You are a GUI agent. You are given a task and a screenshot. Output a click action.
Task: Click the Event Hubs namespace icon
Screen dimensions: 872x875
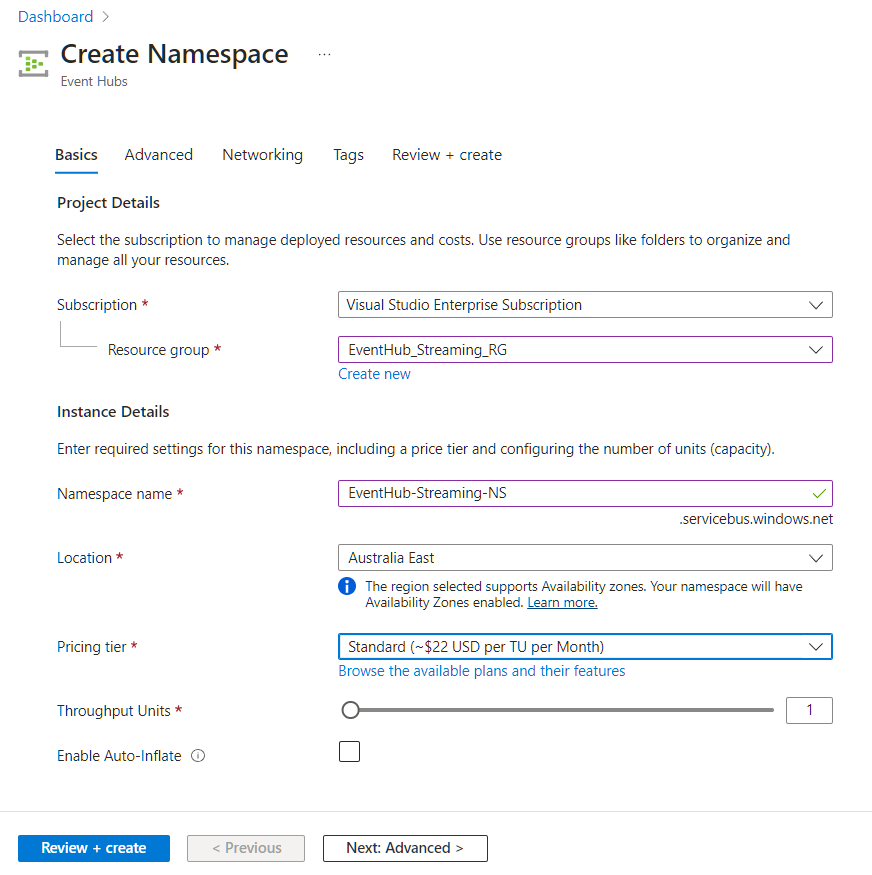pyautogui.click(x=34, y=63)
